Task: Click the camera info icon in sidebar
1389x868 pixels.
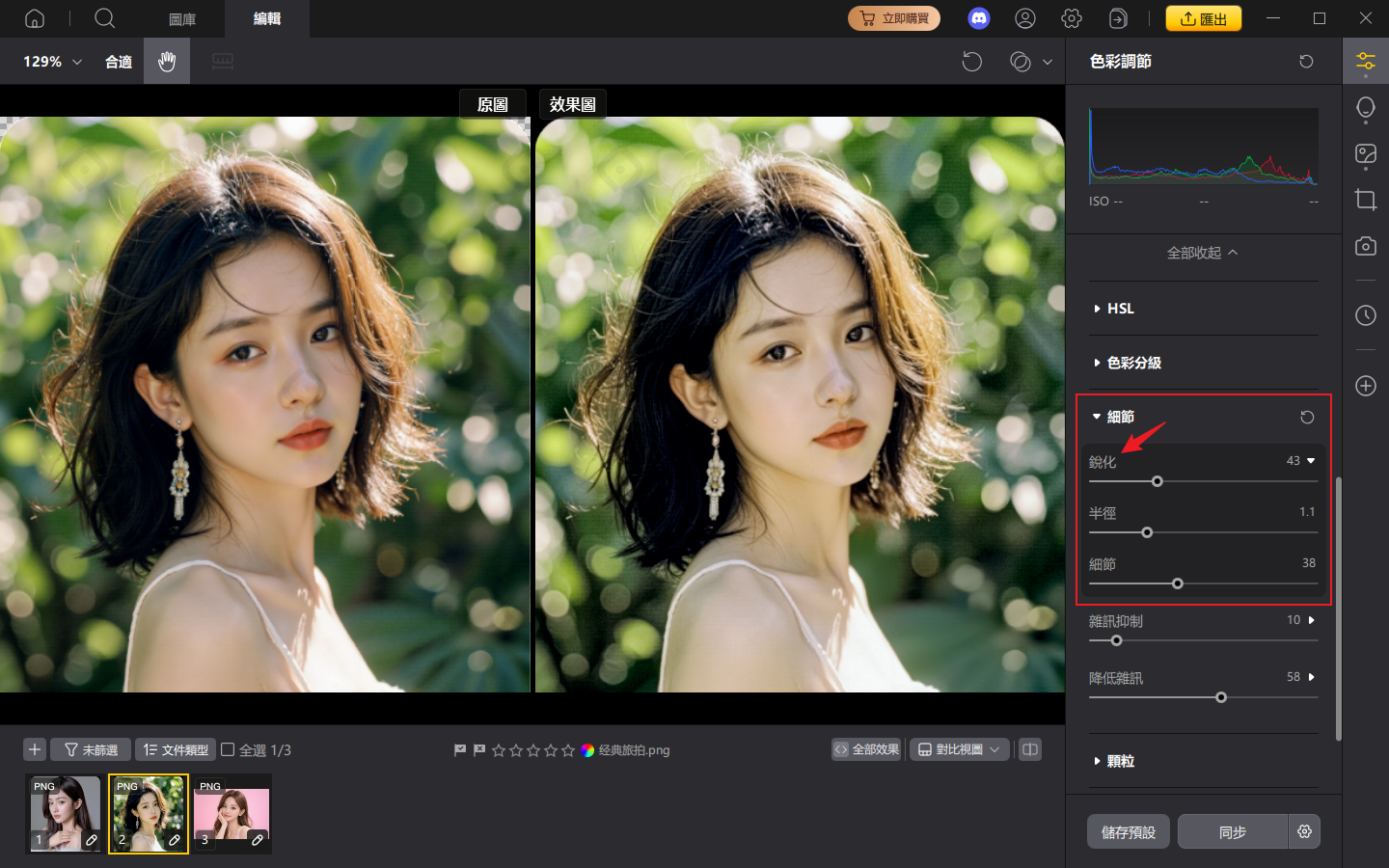Action: [1365, 246]
